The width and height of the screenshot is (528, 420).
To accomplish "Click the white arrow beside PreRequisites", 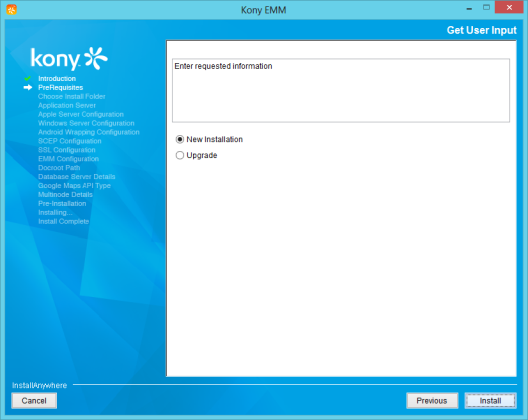I will (x=28, y=88).
